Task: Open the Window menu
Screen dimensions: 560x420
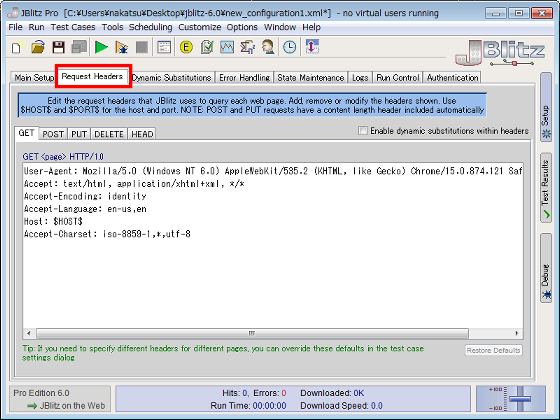Action: coord(280,27)
